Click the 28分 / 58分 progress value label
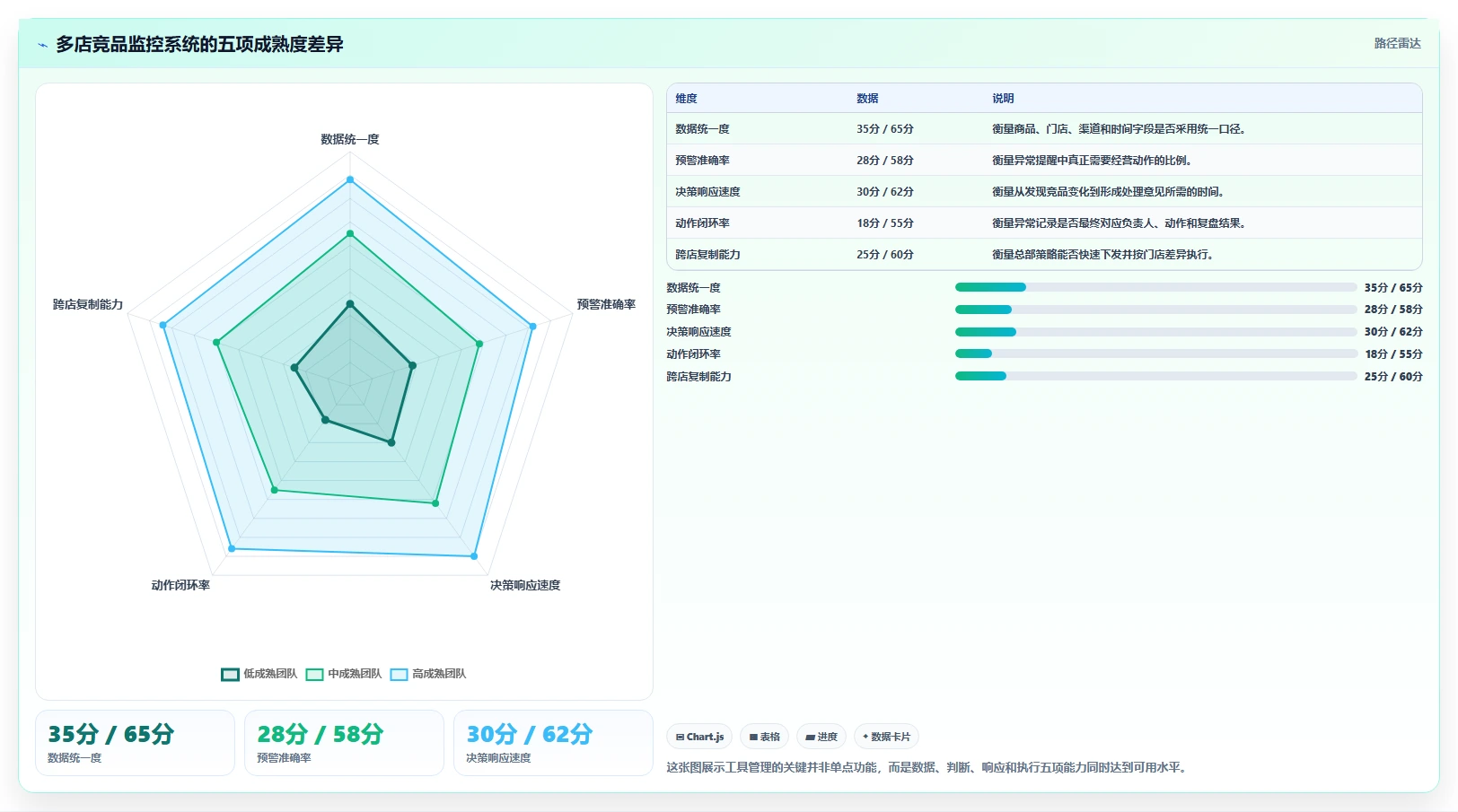Image resolution: width=1458 pixels, height=812 pixels. pos(1393,310)
